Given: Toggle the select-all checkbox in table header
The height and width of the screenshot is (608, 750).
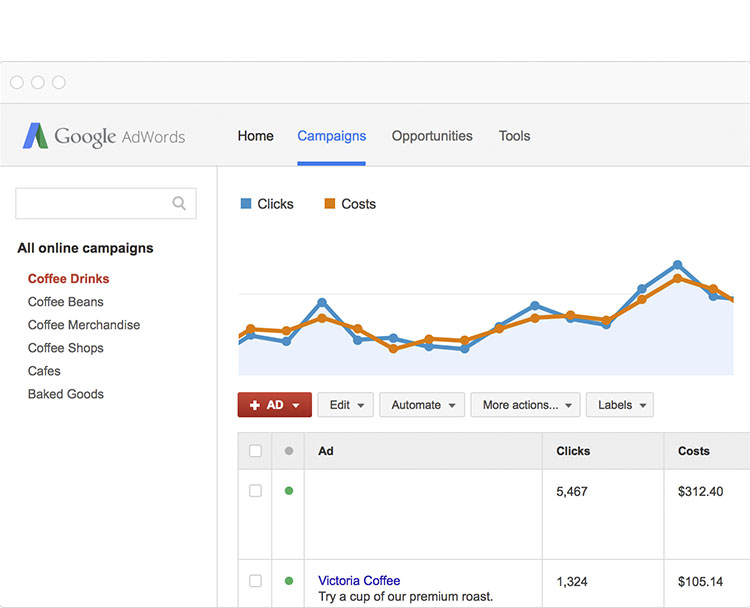Looking at the screenshot, I should 255,451.
